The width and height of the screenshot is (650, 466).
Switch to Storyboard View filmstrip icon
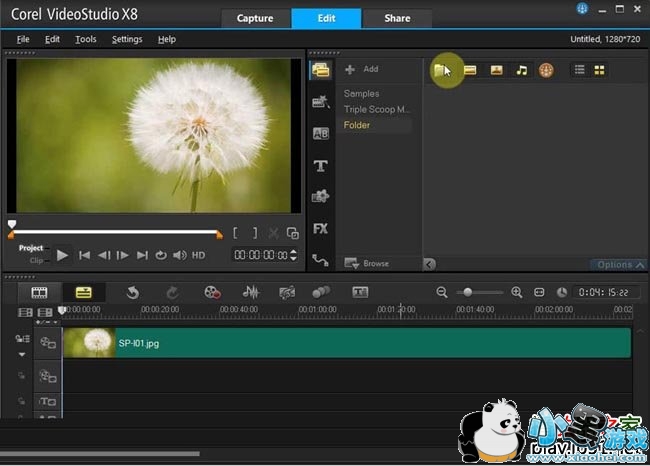pyautogui.click(x=39, y=292)
